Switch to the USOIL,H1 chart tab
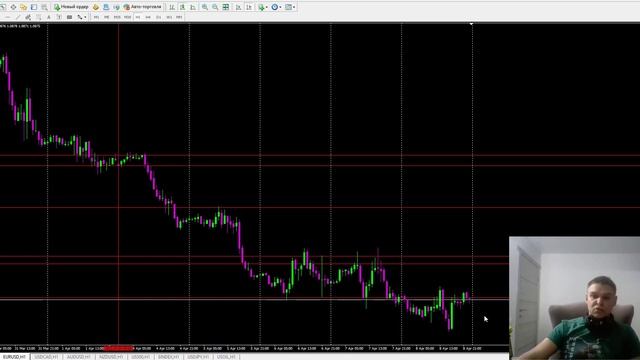The width and height of the screenshot is (640, 360). click(x=226, y=357)
